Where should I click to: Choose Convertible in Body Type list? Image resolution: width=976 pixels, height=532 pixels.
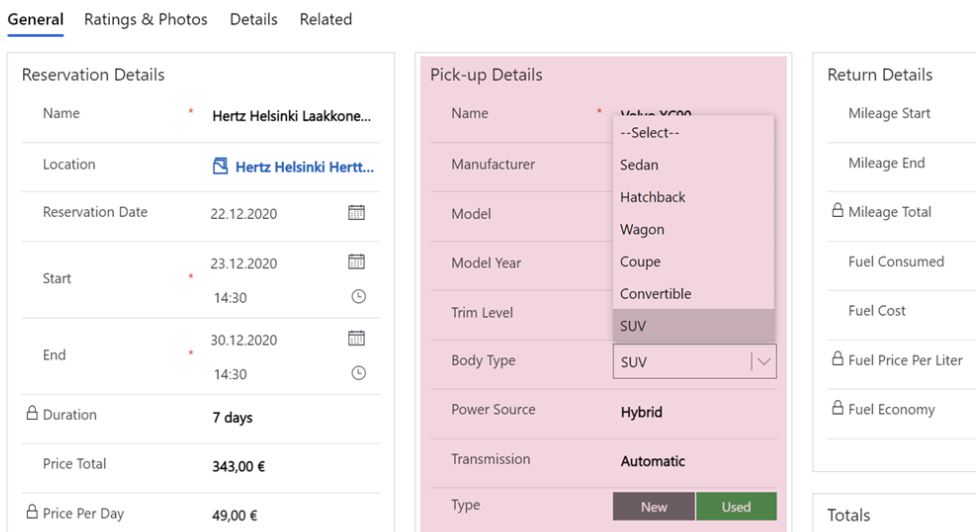(x=693, y=294)
